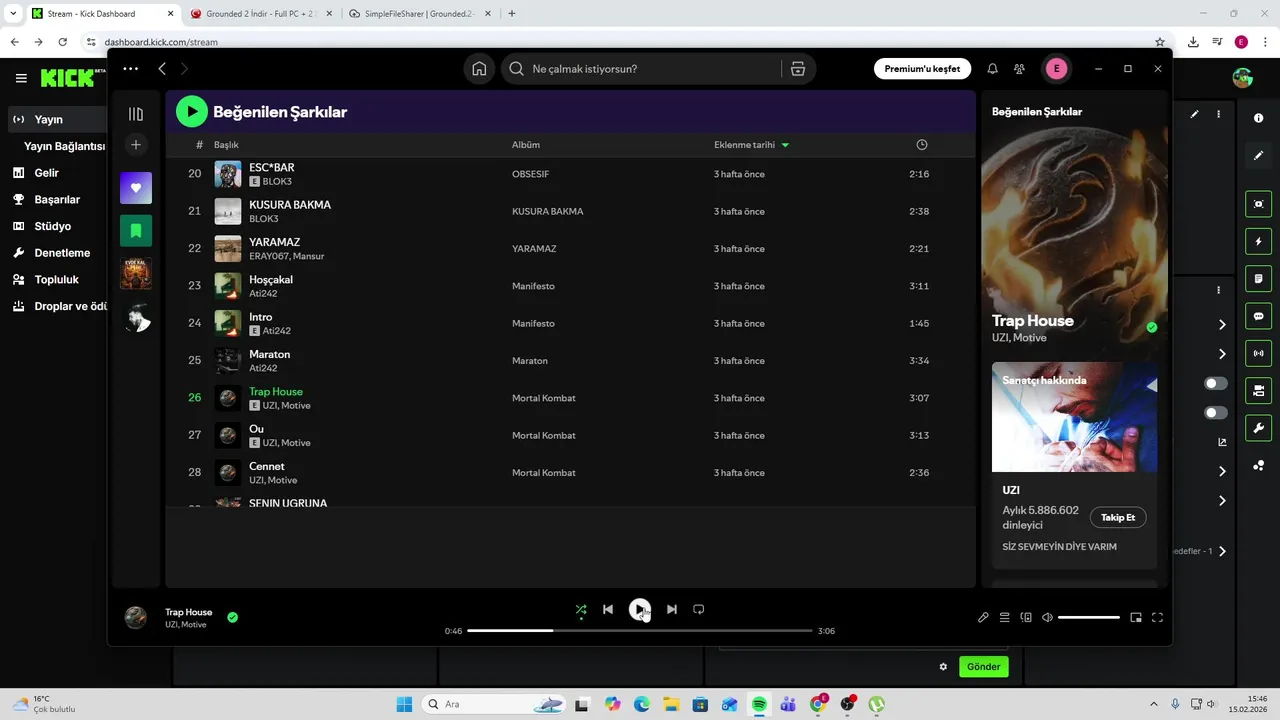1280x720 pixels.
Task: Click the Albüm column header
Action: pos(526,145)
